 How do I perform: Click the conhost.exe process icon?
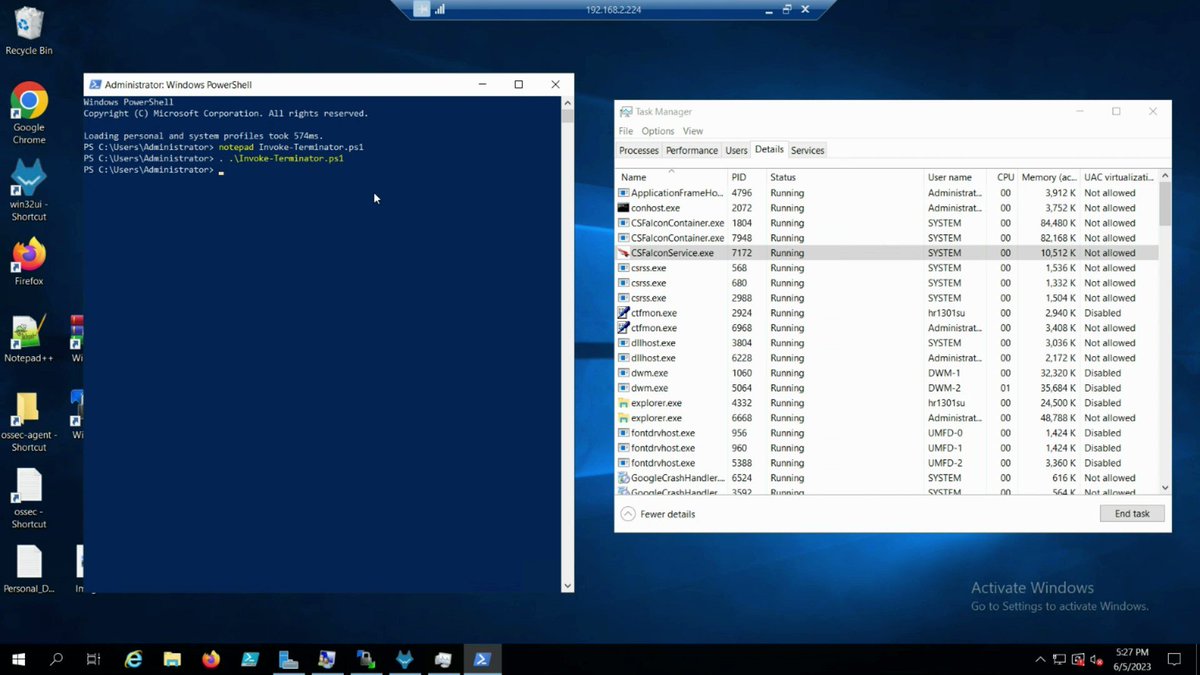[x=623, y=208]
